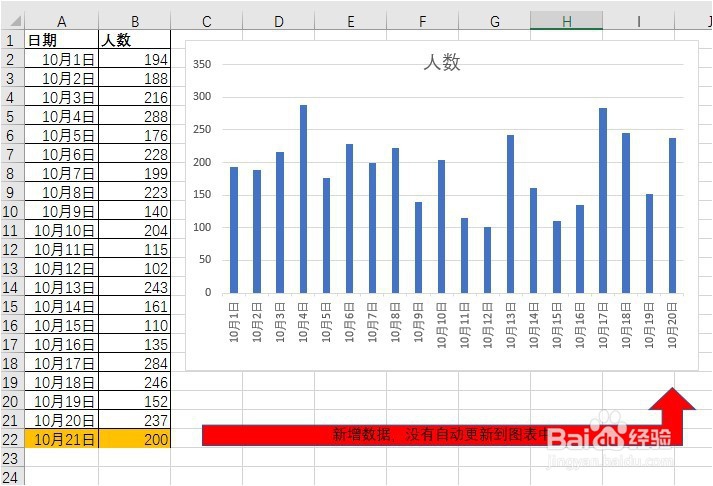Click cell containing 10月1日
Viewport: 713px width, 486px height.
click(x=61, y=59)
